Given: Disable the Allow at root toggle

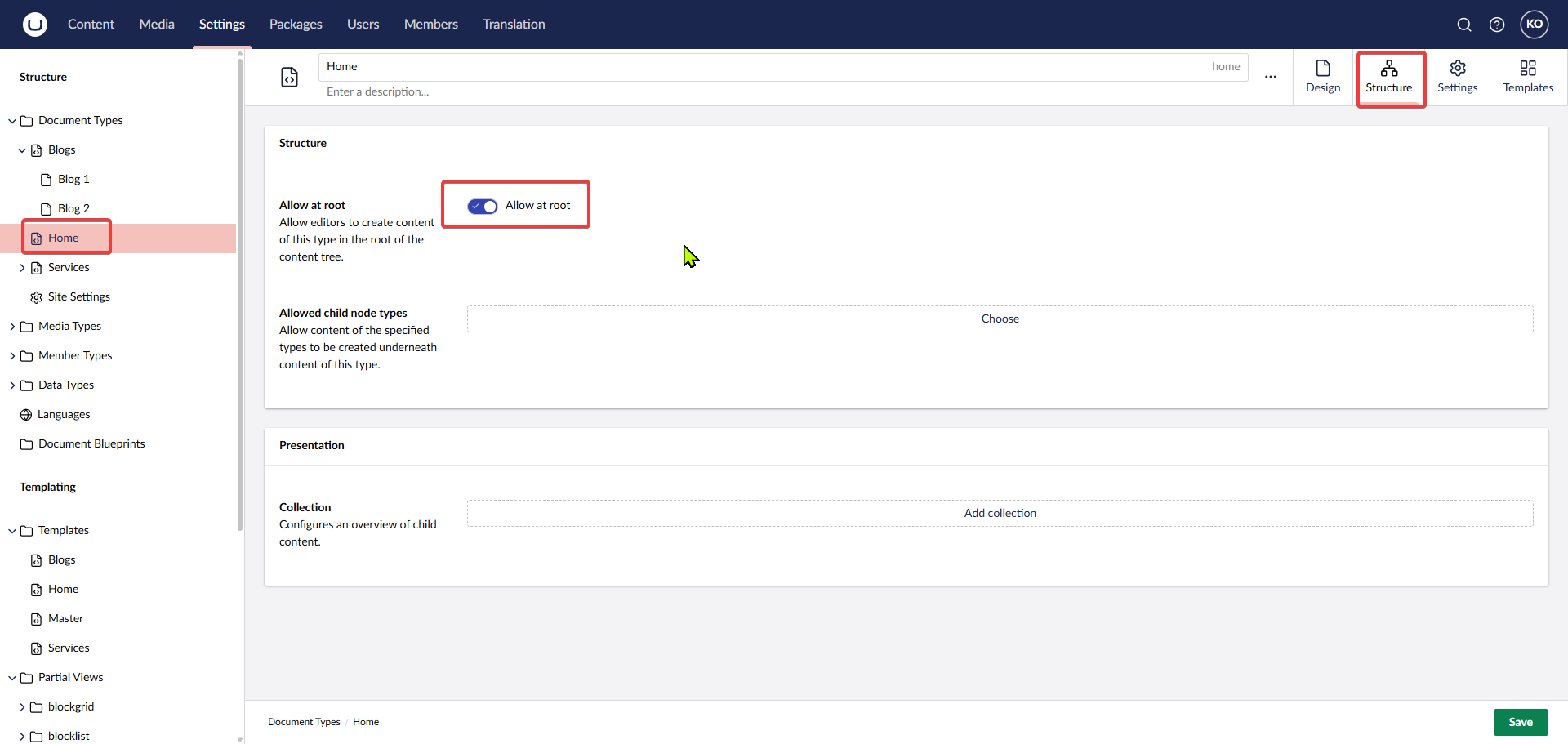Looking at the screenshot, I should click(483, 207).
